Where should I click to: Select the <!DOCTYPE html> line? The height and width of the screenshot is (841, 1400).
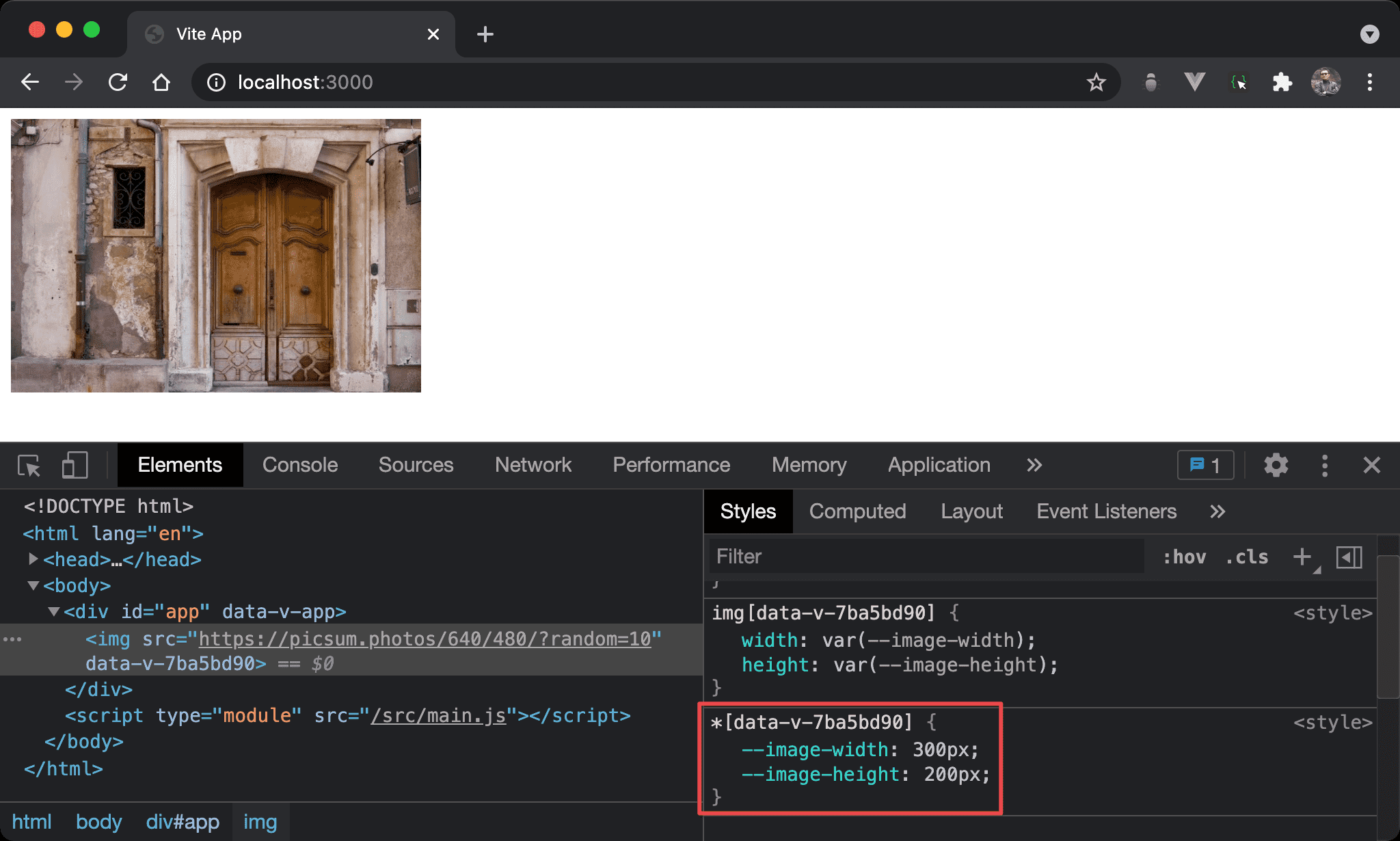[108, 507]
